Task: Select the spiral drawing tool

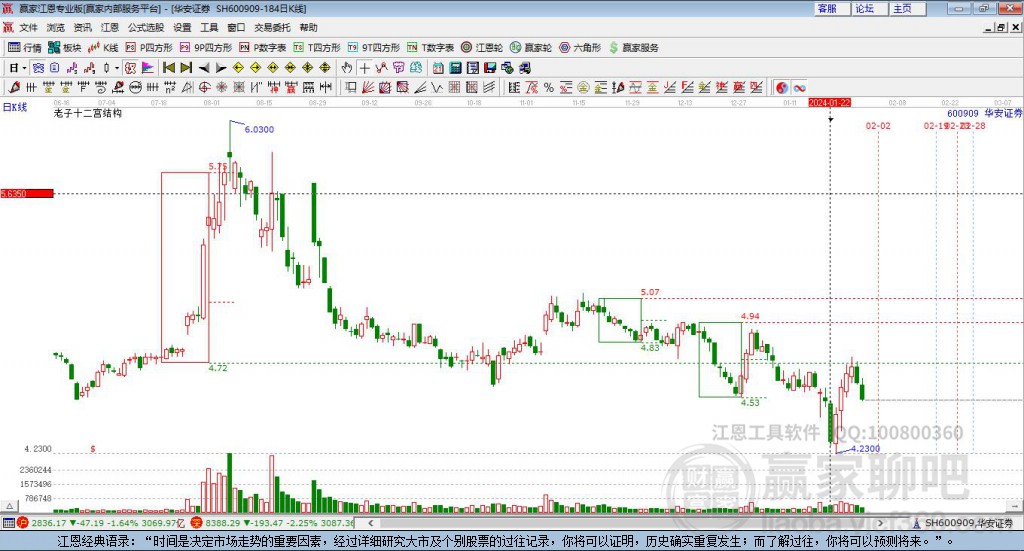Action: point(101,87)
